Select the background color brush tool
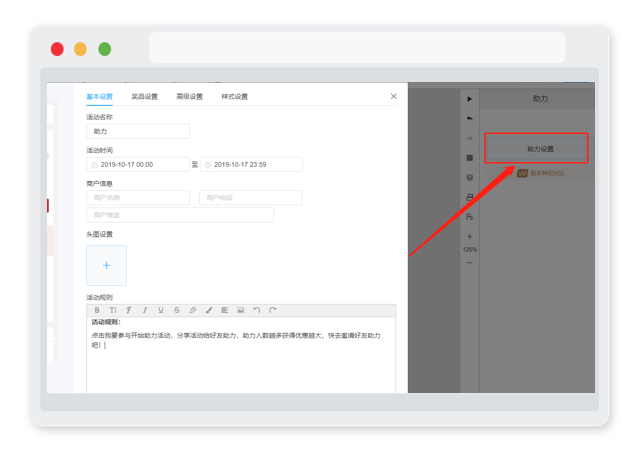The height and width of the screenshot is (450, 640). point(209,310)
